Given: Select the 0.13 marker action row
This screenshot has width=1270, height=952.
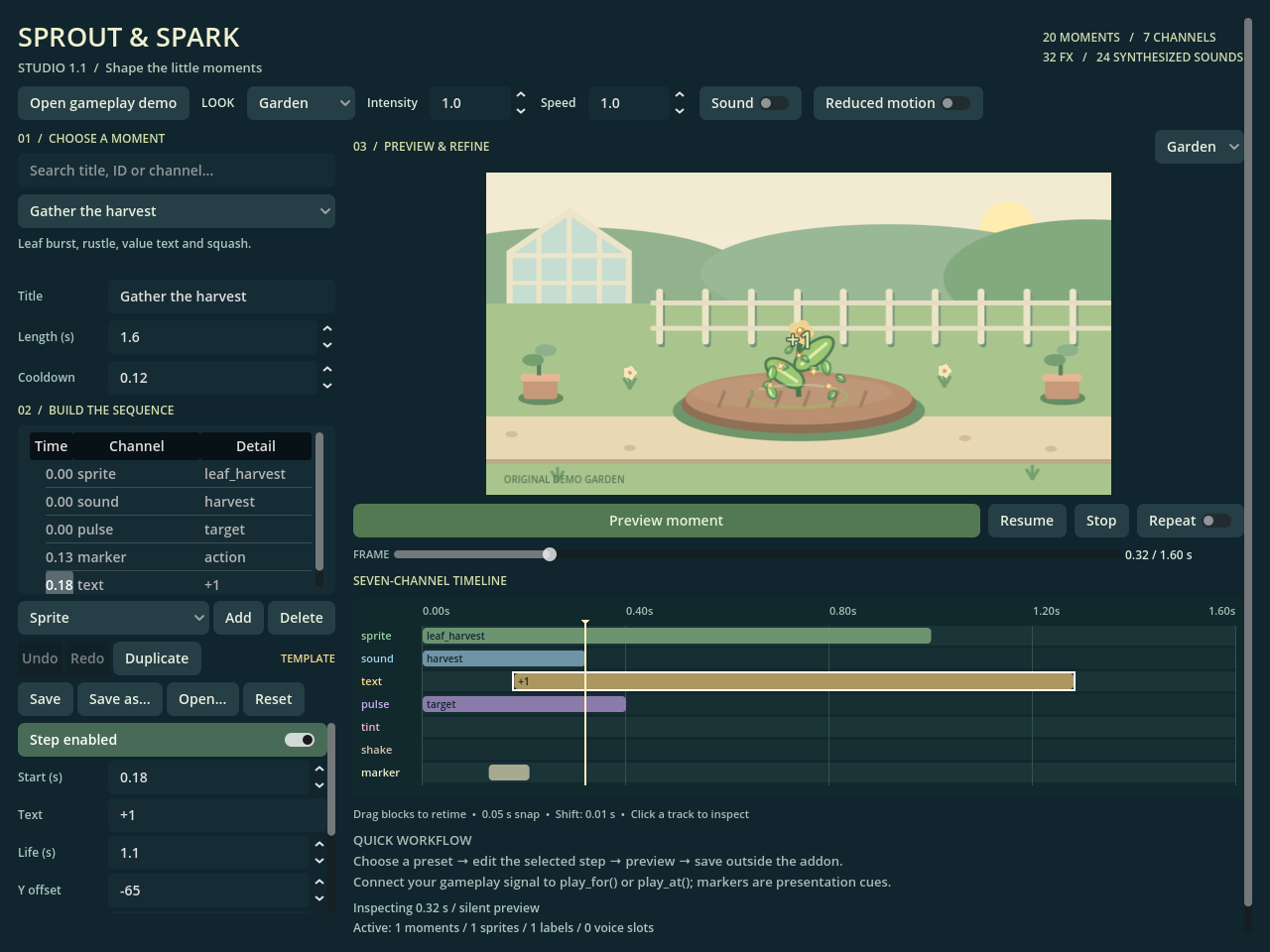Looking at the screenshot, I should point(171,557).
